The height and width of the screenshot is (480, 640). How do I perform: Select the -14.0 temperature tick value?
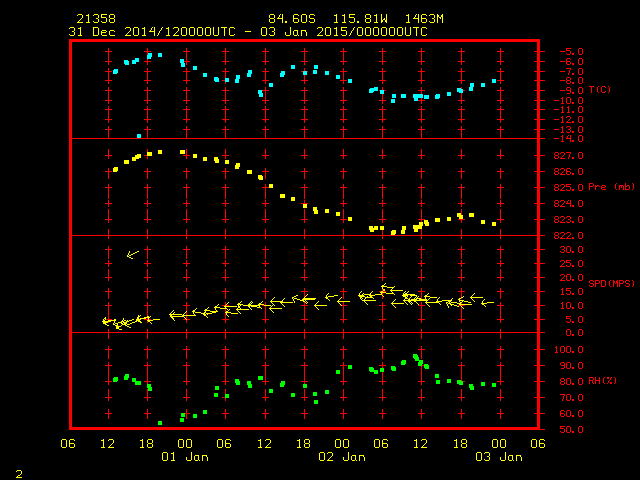[569, 139]
